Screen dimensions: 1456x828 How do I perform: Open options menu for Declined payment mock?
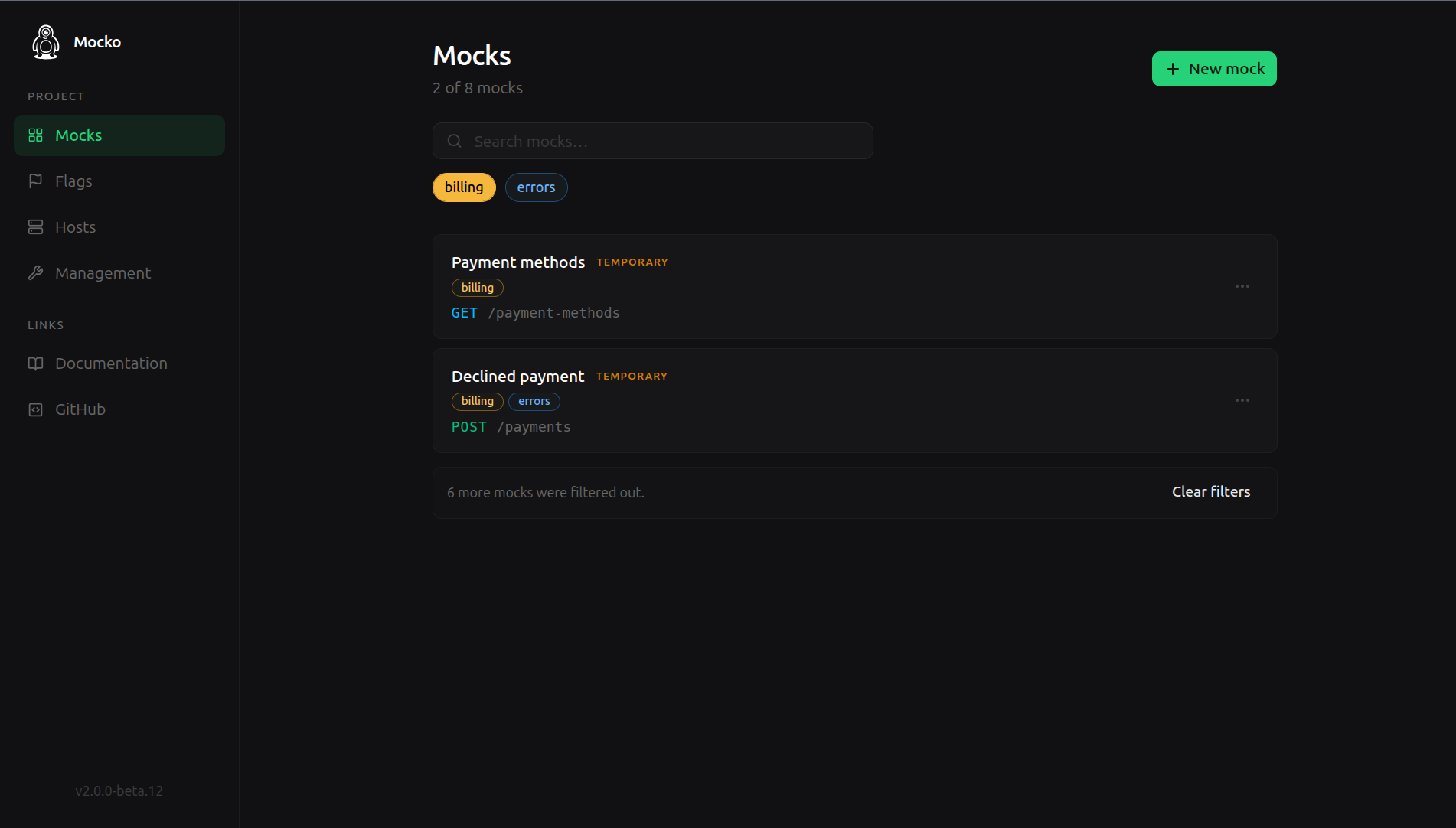[1242, 400]
